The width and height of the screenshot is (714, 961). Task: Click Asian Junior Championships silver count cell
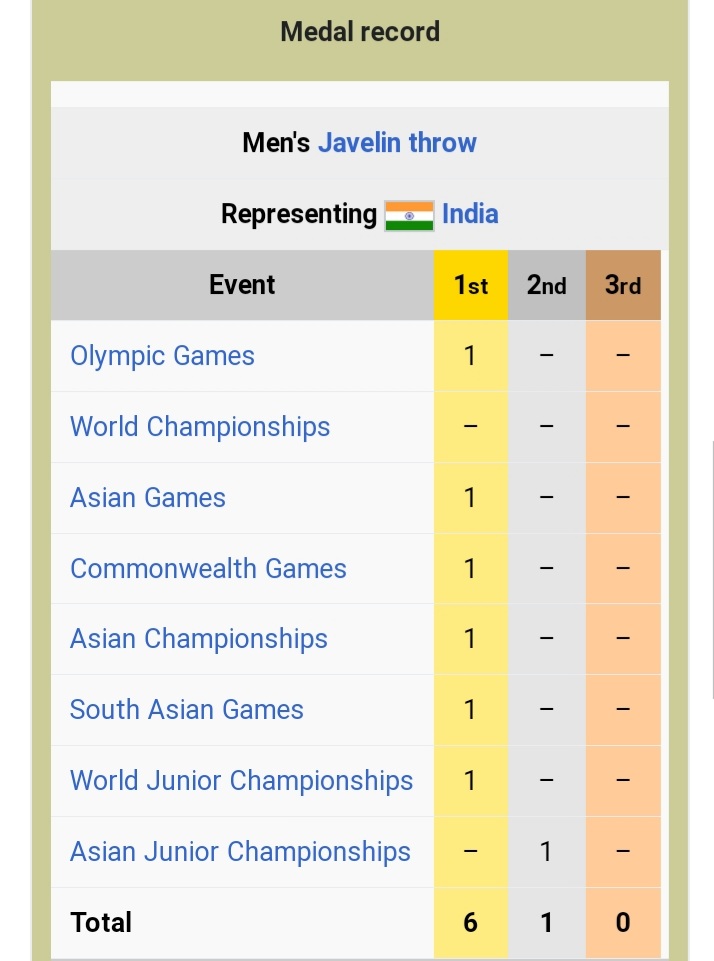point(547,852)
